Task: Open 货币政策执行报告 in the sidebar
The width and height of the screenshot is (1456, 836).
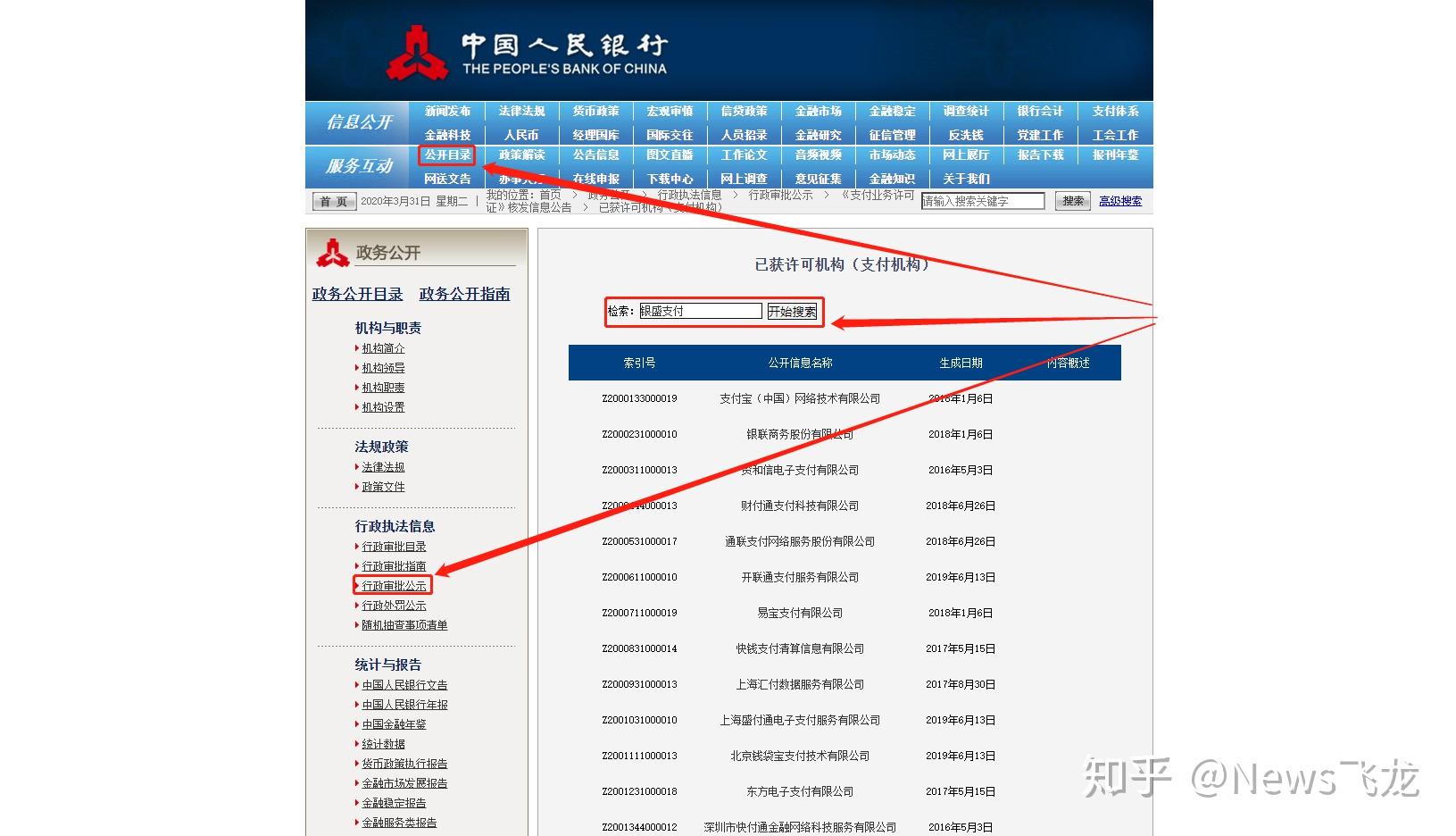Action: click(404, 764)
